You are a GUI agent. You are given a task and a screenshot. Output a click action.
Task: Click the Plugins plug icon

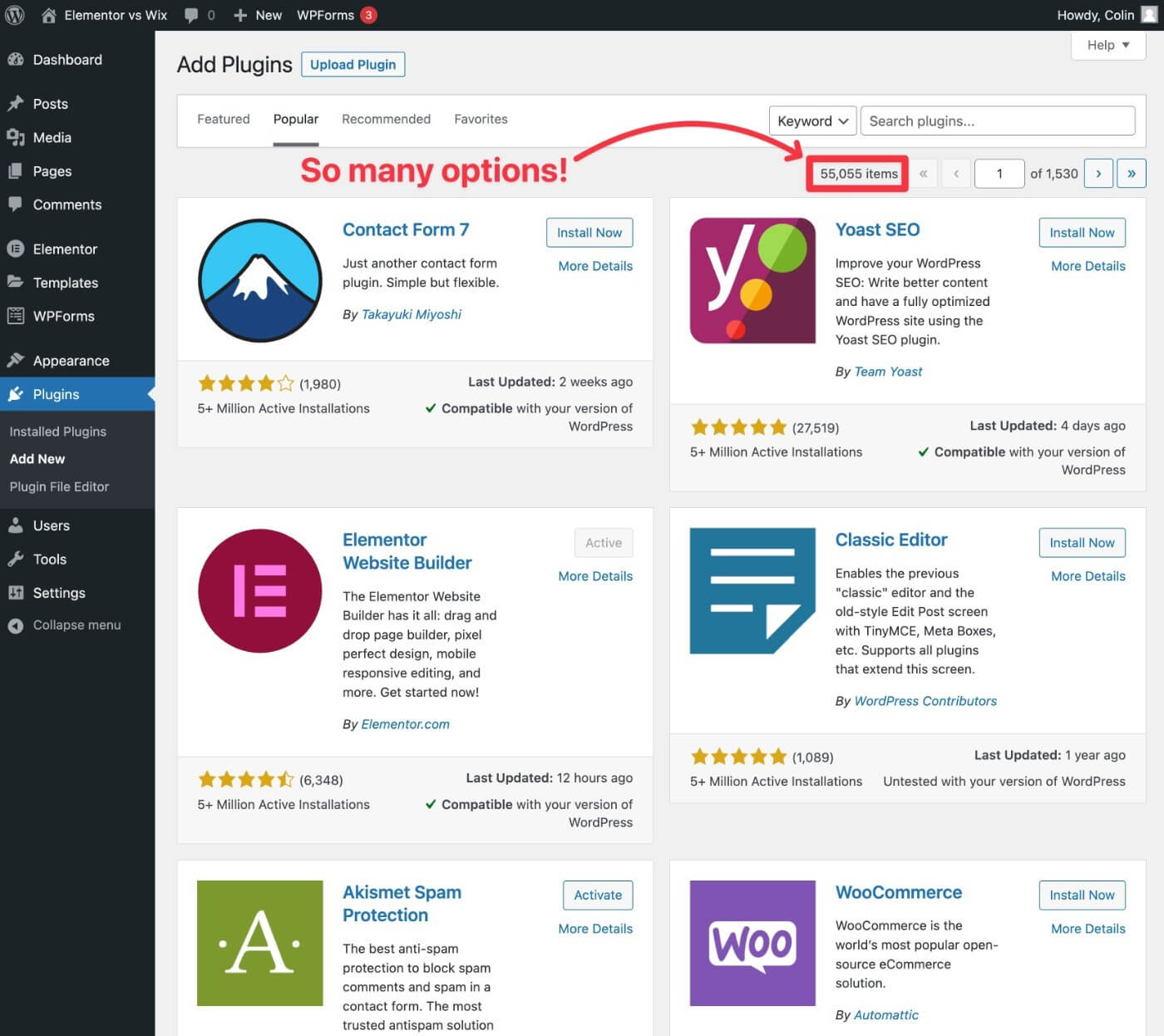coord(15,394)
